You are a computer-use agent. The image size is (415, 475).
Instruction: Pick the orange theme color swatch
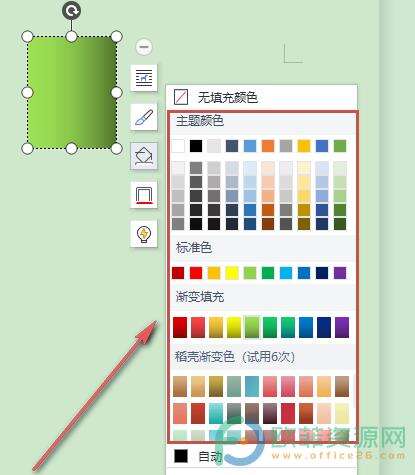pyautogui.click(x=268, y=146)
